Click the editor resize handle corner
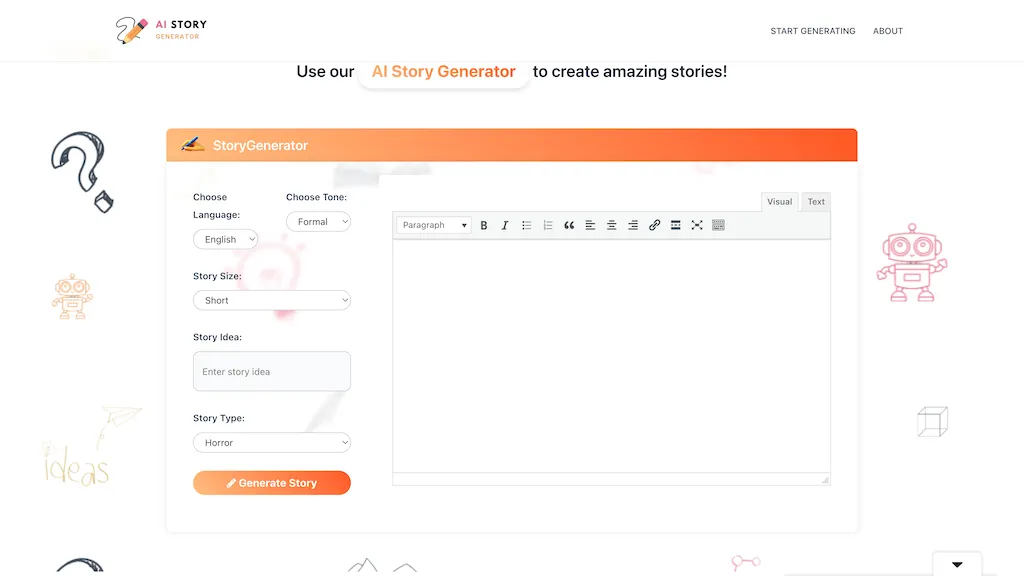Screen dimensions: 1024x576 pos(825,480)
